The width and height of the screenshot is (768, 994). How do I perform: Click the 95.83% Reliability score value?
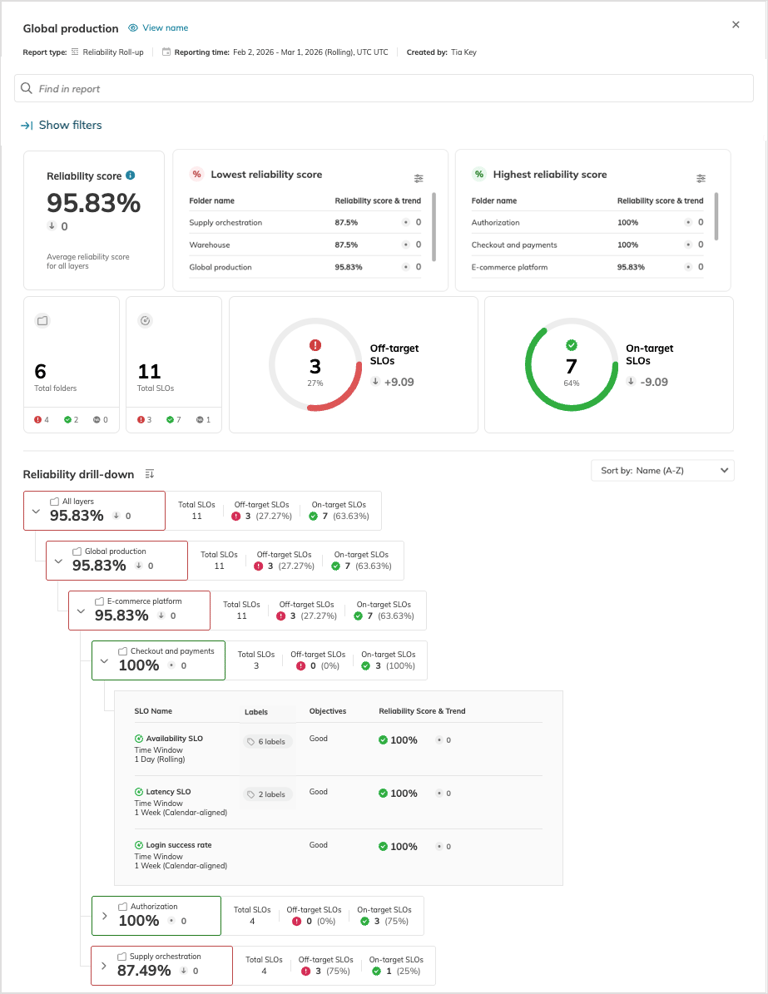pos(94,203)
